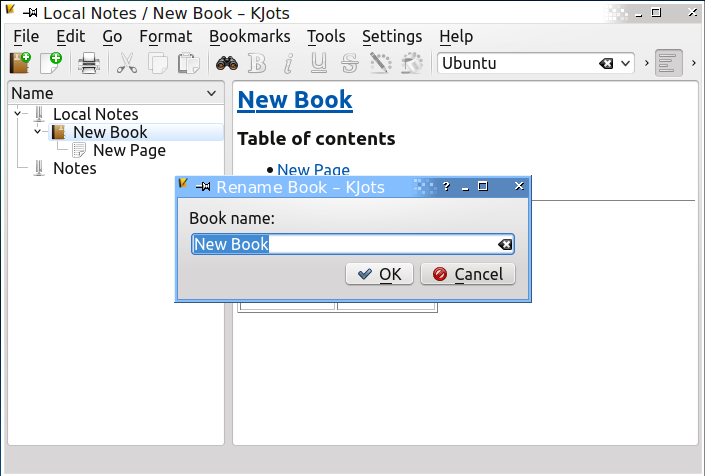Click the New Page document icon in tree
This screenshot has height=476, width=705.
click(x=79, y=150)
